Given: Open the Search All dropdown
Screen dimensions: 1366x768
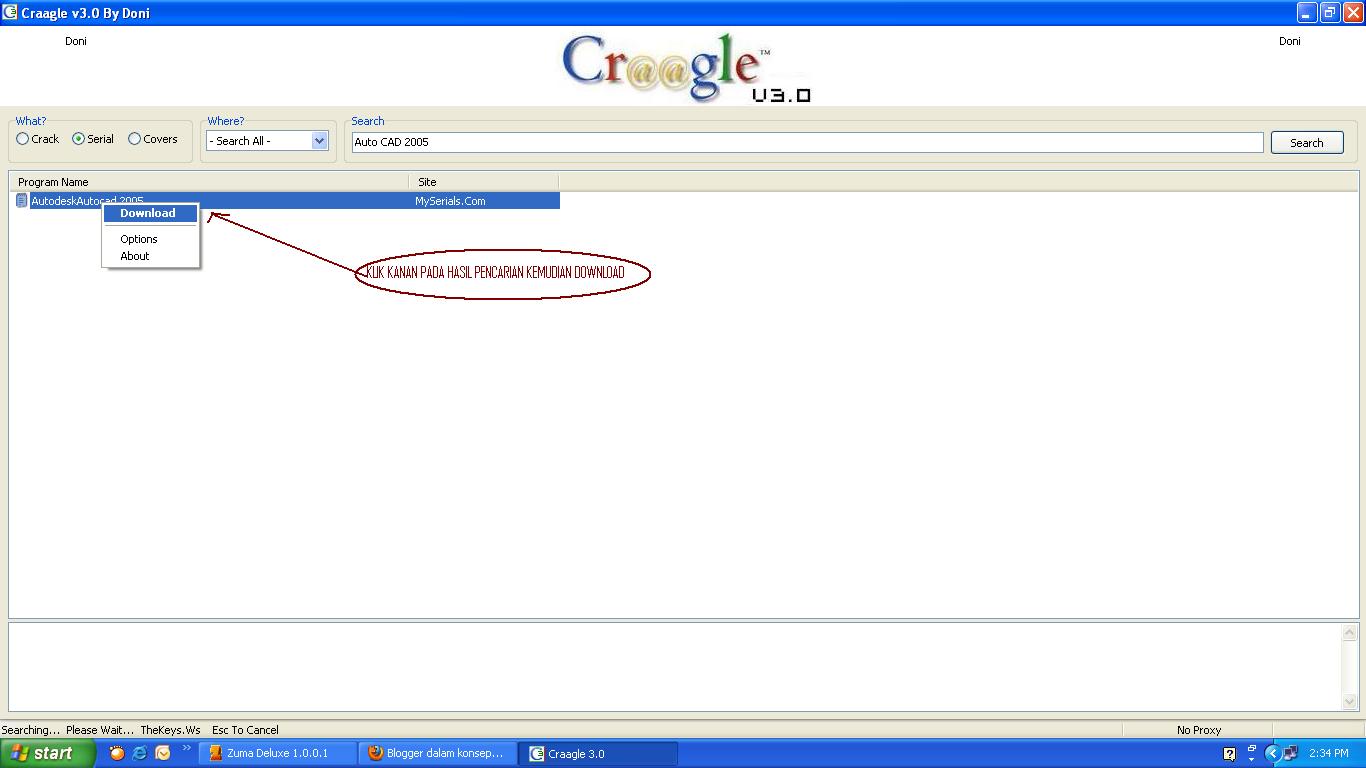Looking at the screenshot, I should (267, 141).
